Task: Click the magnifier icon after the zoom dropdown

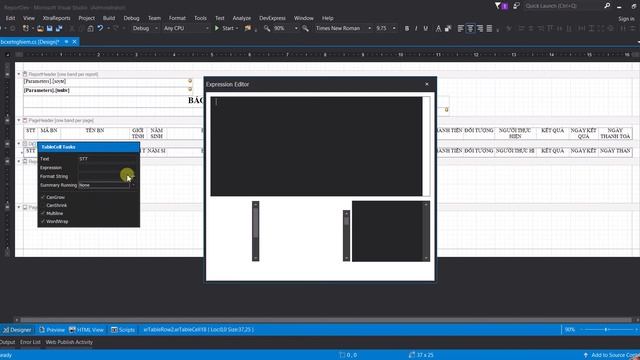Action: coord(305,28)
